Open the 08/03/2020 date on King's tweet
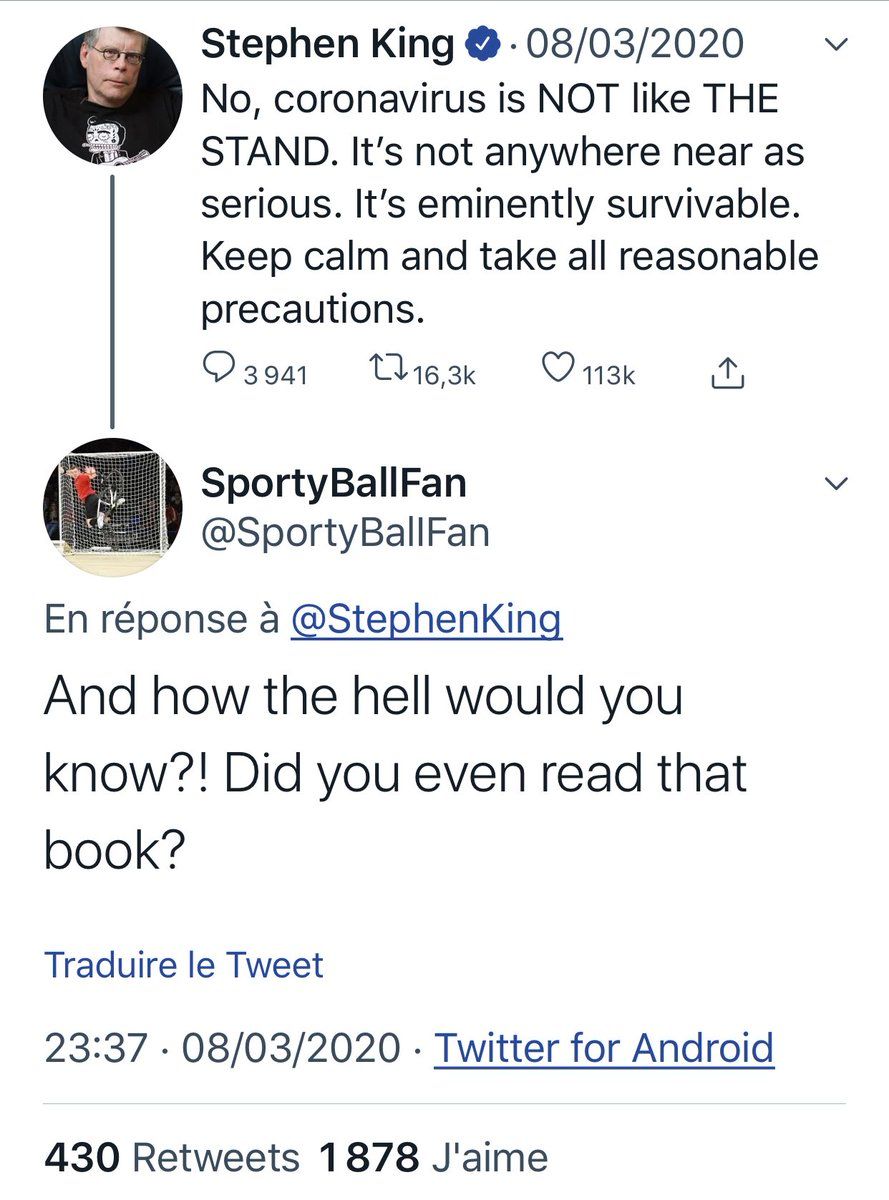This screenshot has height=1200, width=889. [634, 44]
